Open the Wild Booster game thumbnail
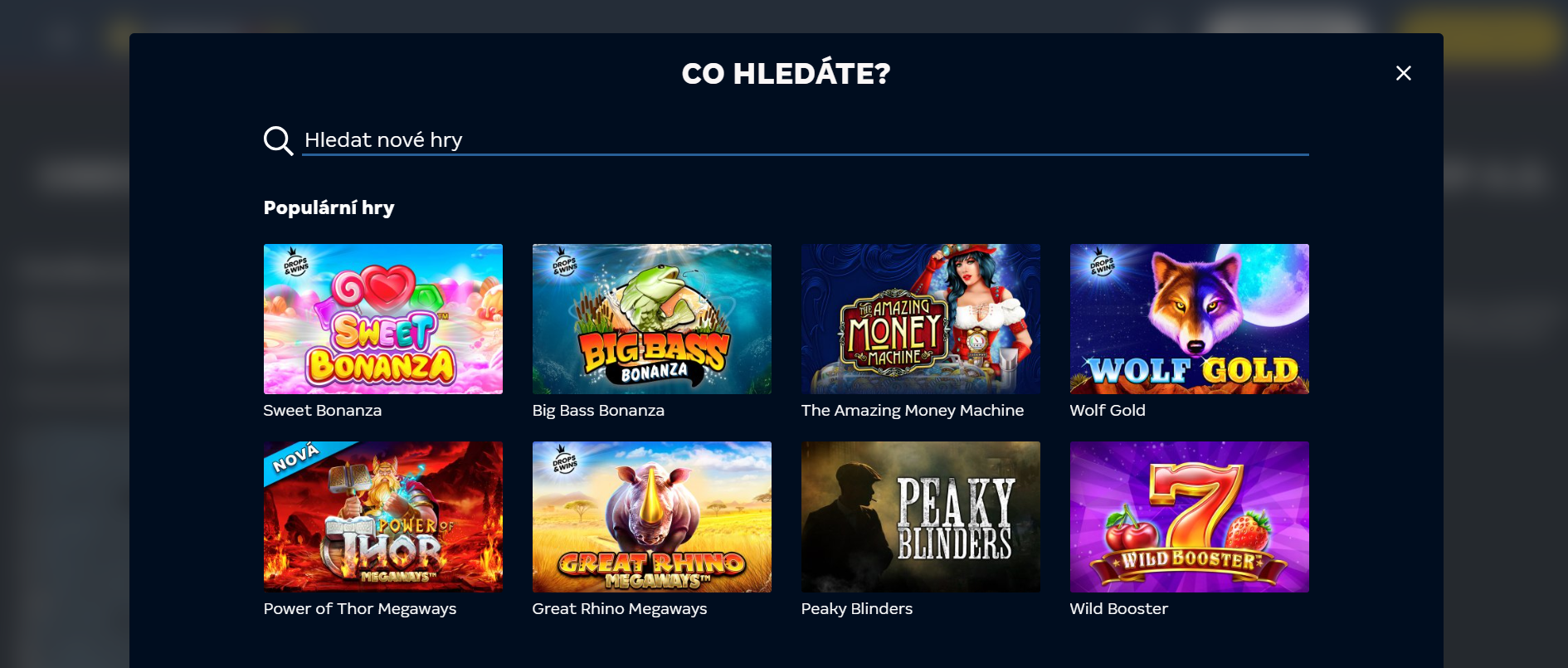 [1189, 516]
